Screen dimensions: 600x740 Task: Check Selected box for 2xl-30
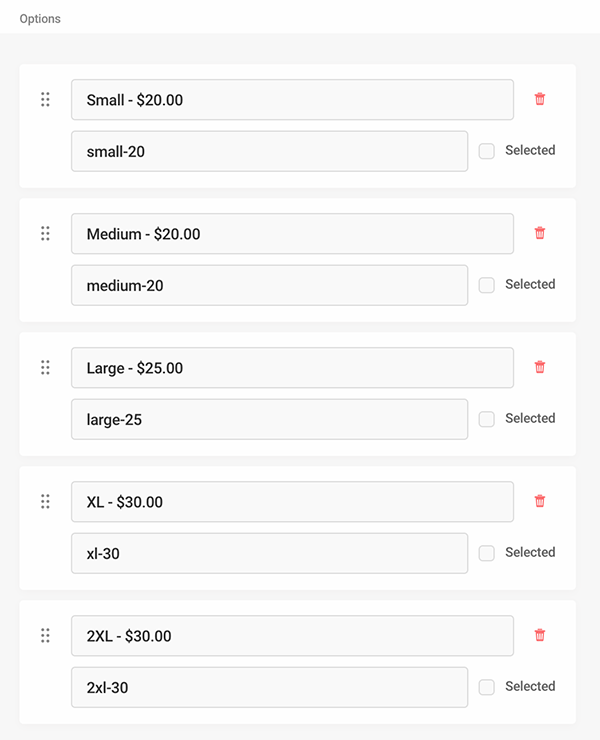click(x=487, y=687)
